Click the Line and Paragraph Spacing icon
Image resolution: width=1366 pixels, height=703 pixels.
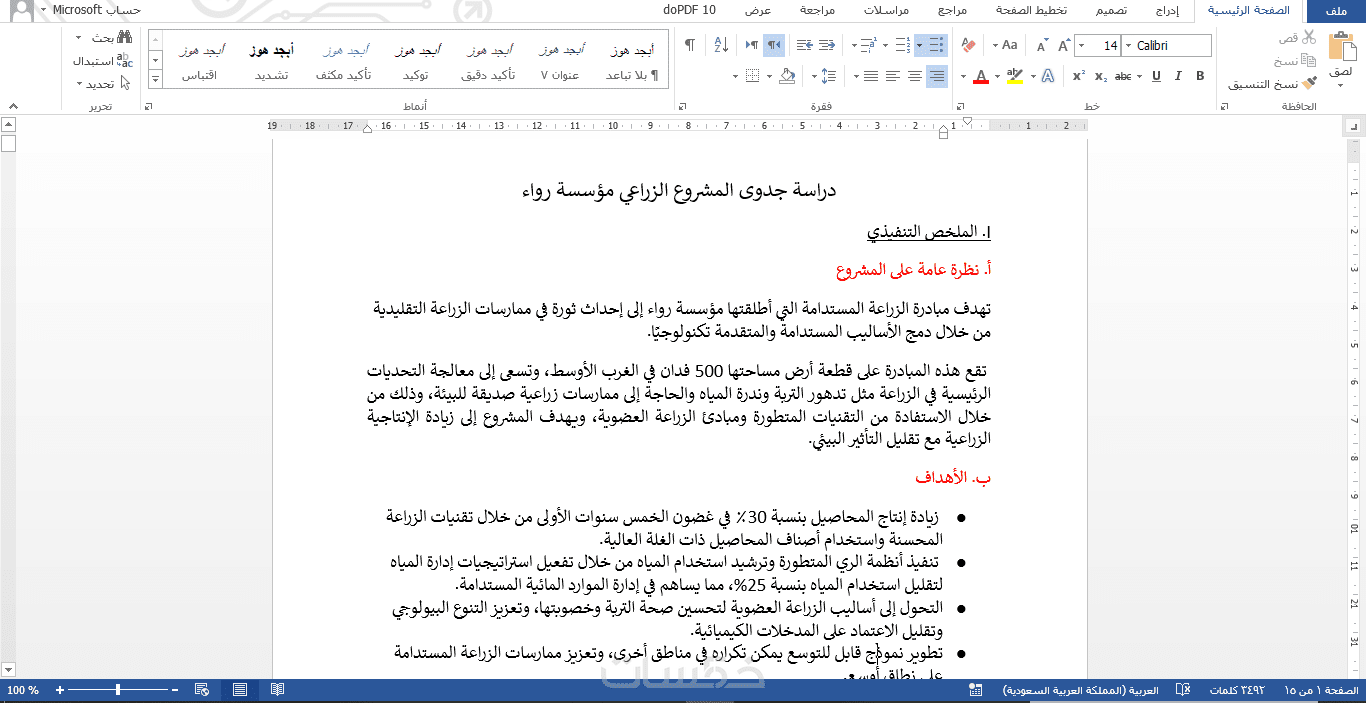tap(828, 76)
